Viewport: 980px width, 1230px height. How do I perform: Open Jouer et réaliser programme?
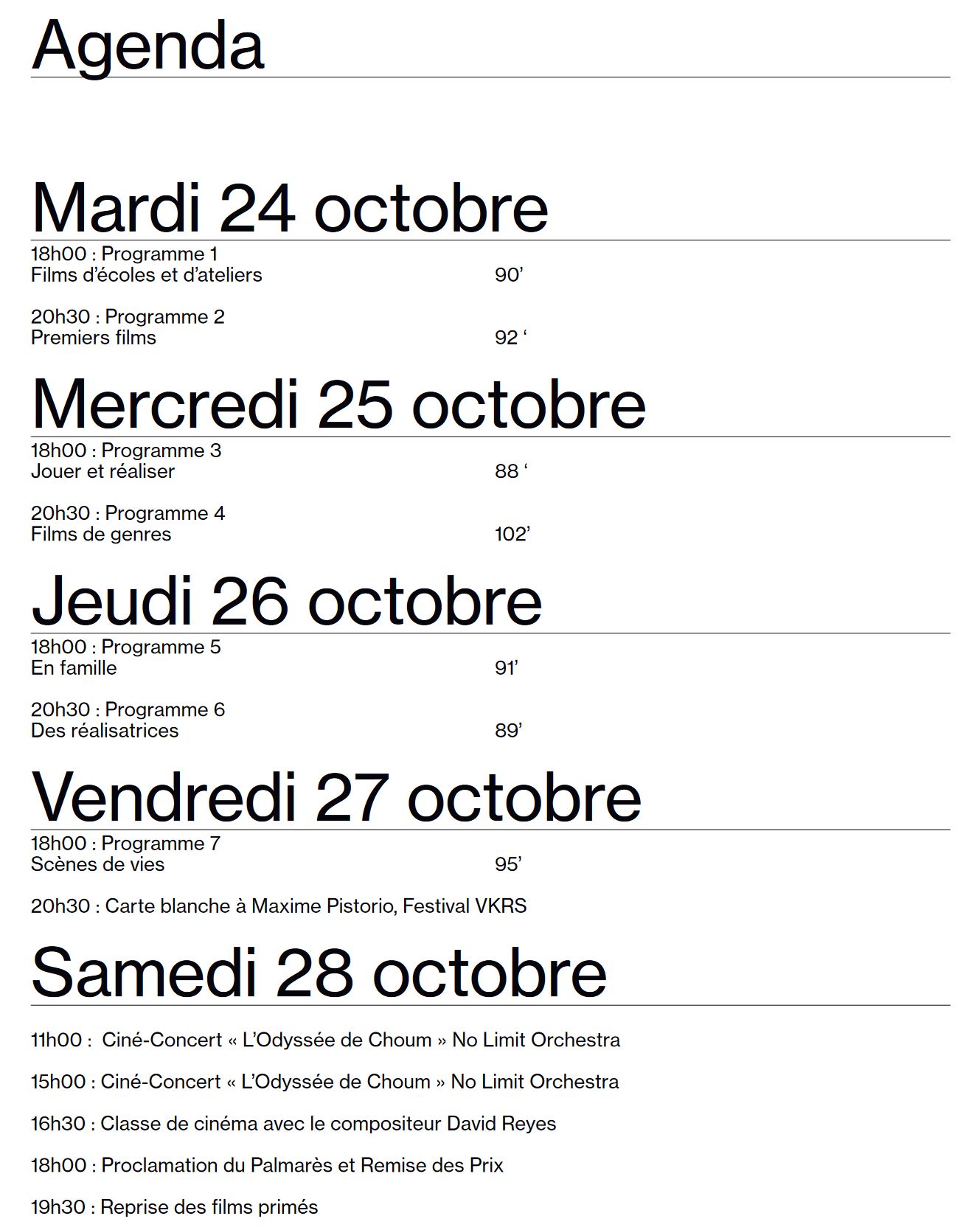[x=102, y=471]
